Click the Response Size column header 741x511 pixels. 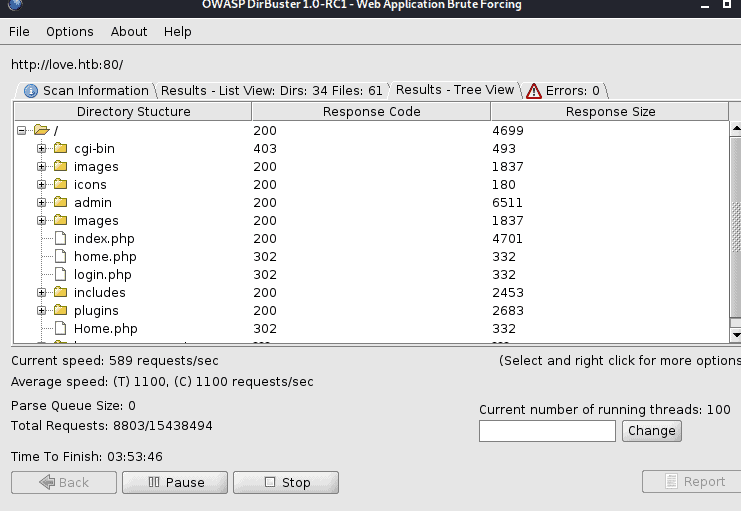tap(610, 112)
